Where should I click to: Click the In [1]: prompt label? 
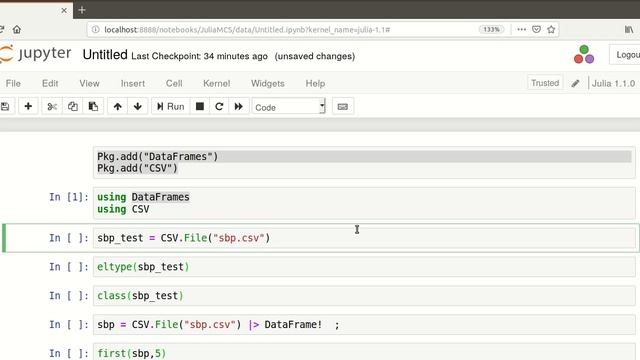pyautogui.click(x=69, y=197)
